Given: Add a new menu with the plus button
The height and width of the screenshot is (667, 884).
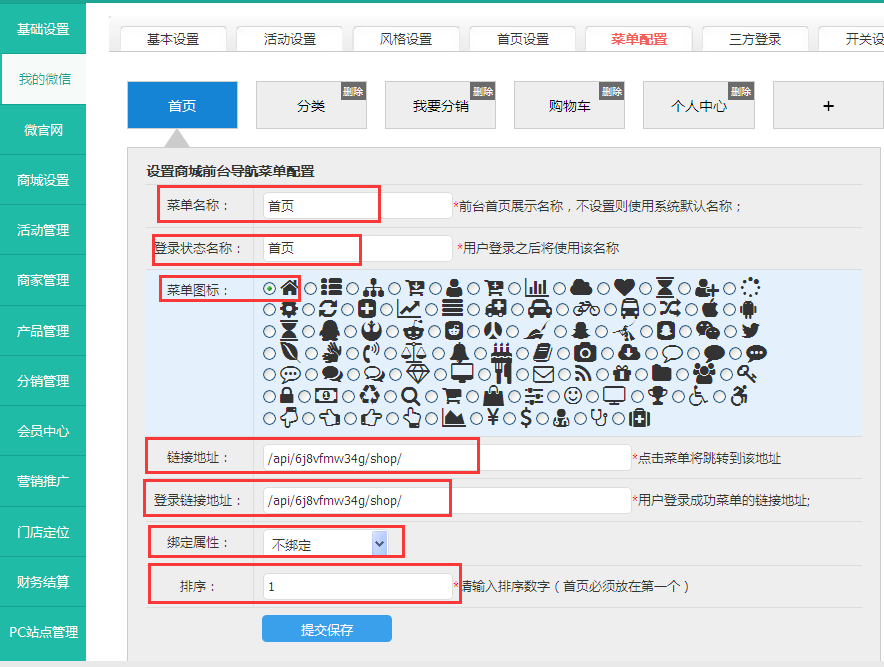Looking at the screenshot, I should (827, 105).
